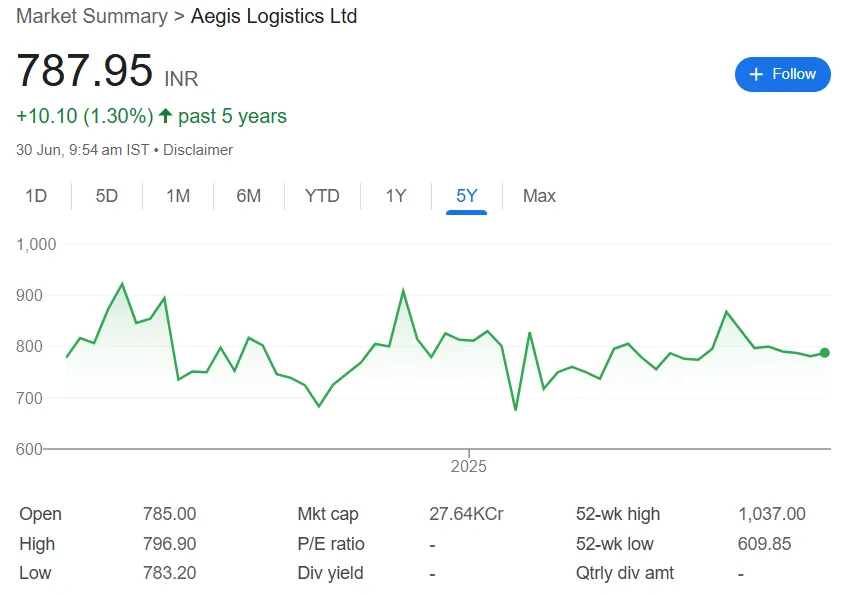Click the P/E ratio label
Image resolution: width=861 pixels, height=595 pixels.
pos(331,543)
